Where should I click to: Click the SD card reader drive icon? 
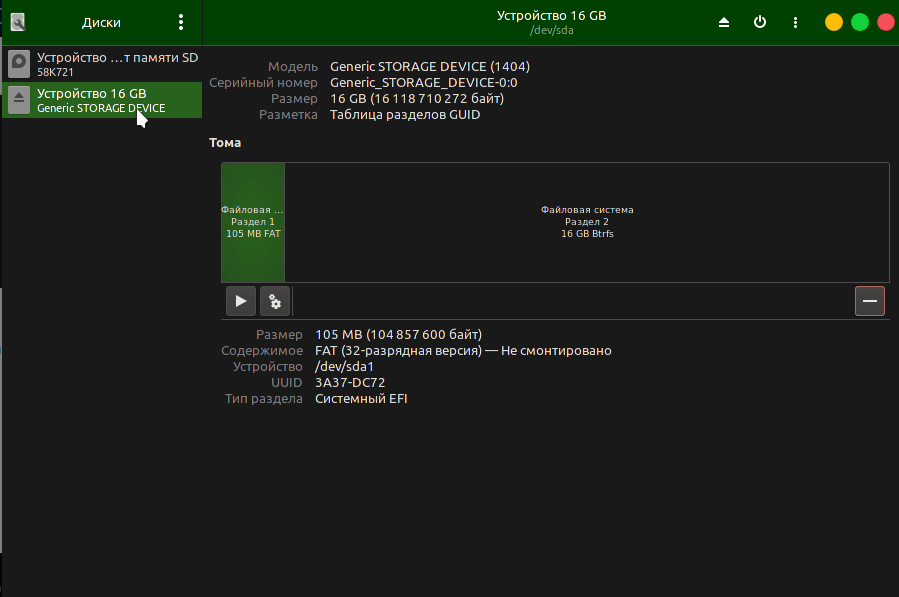(19, 65)
